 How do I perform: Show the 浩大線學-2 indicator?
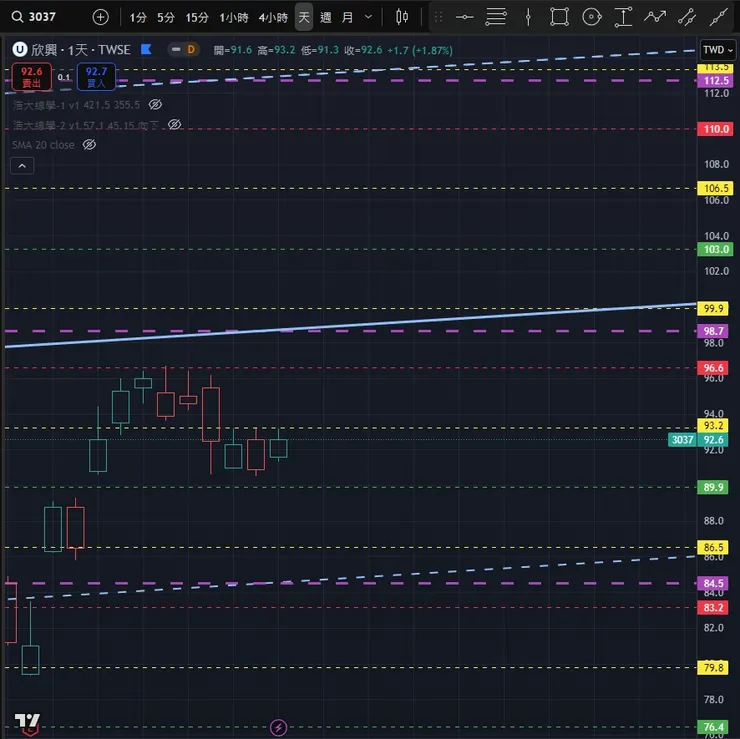(x=174, y=125)
